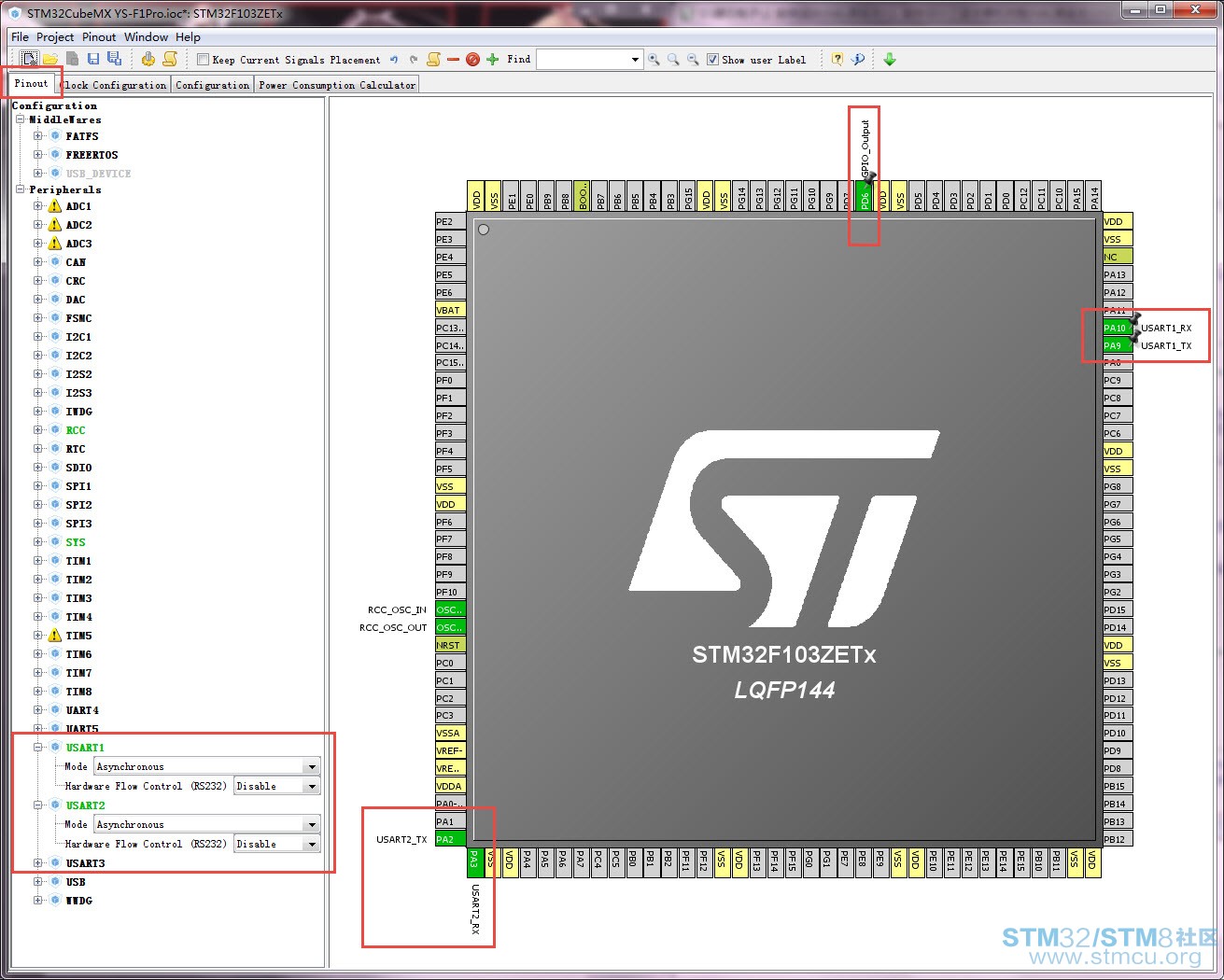Click the warning icon beside ADC3
This screenshot has height=980, width=1224.
[55, 244]
